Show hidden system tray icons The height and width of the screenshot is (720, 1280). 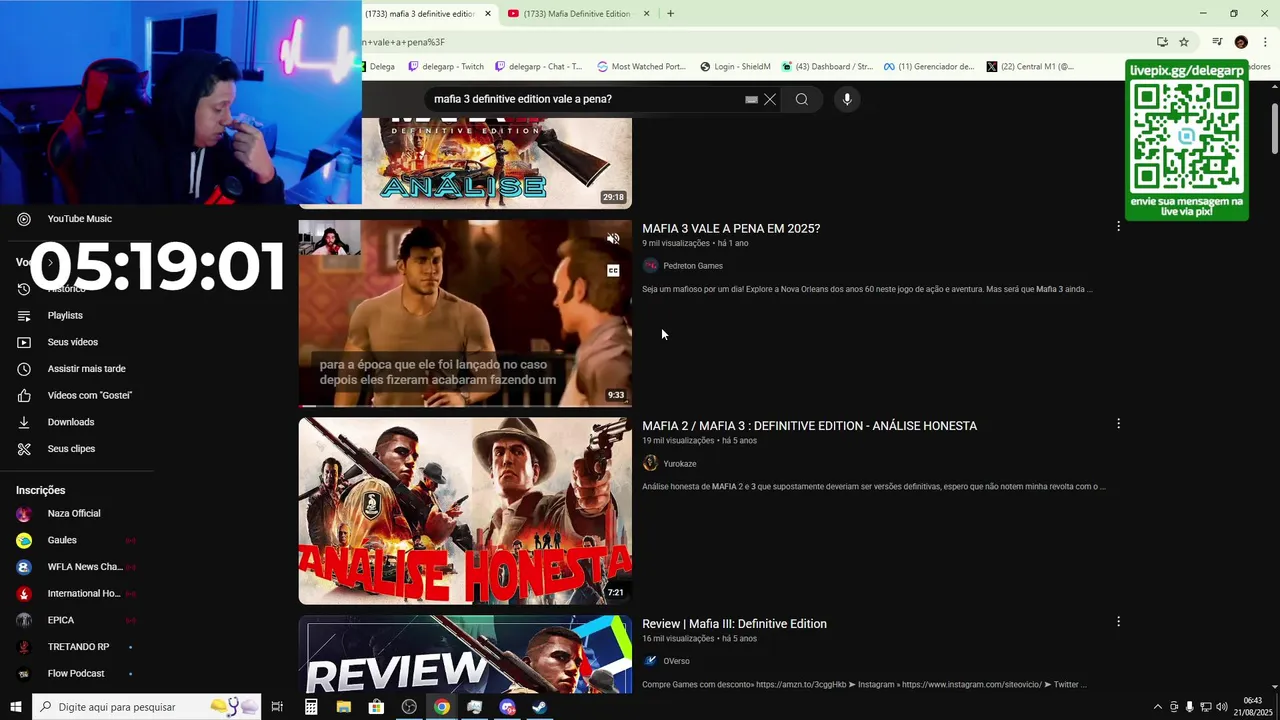click(x=1158, y=707)
